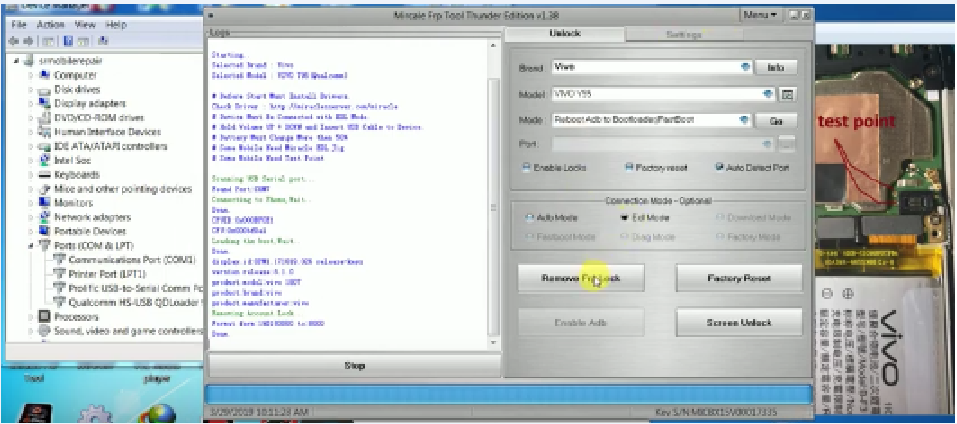Select the Human Interface Devices icon

(44, 132)
